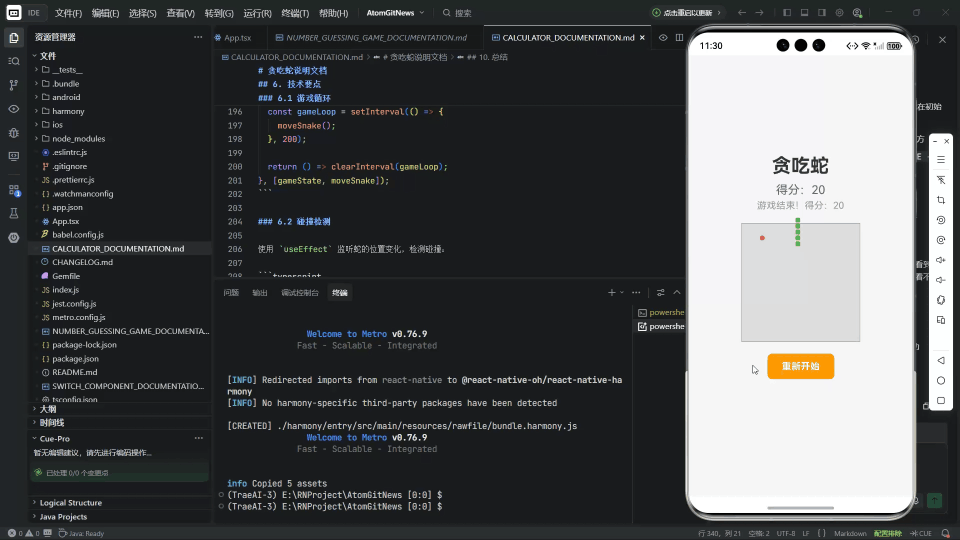
Task: Toggle emulator pointer-disabled icon
Action: tap(941, 180)
